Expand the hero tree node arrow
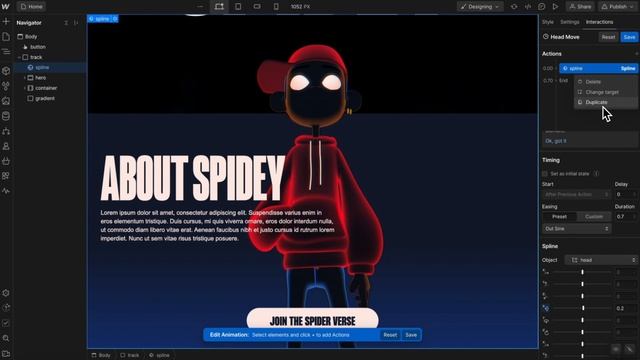640x360 pixels. (24, 78)
